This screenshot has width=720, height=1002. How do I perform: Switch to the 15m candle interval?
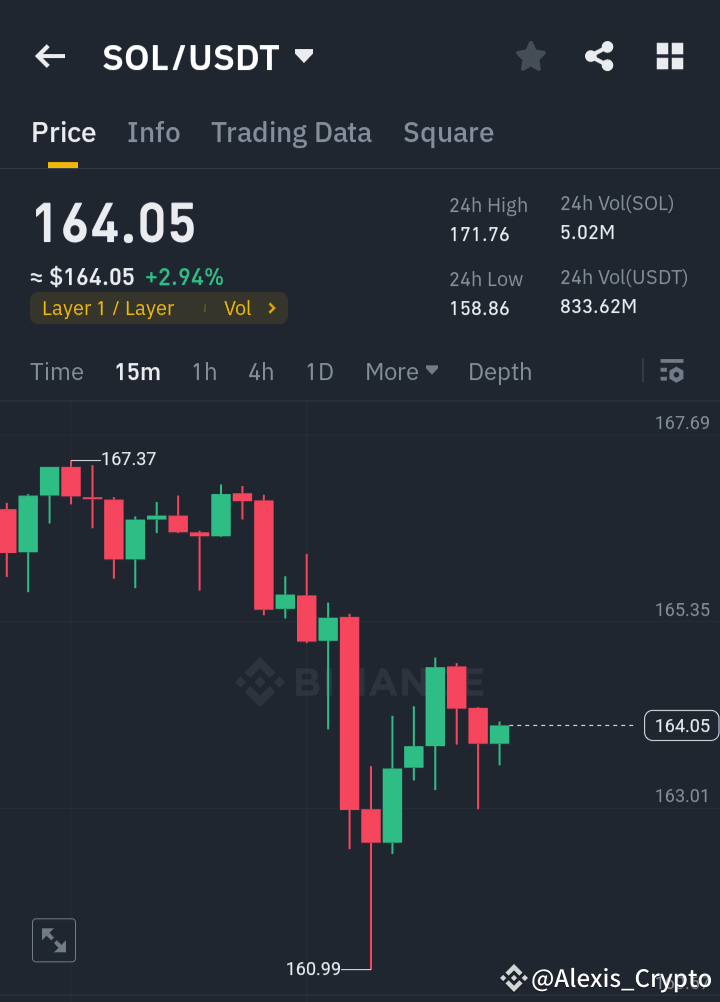pos(137,371)
